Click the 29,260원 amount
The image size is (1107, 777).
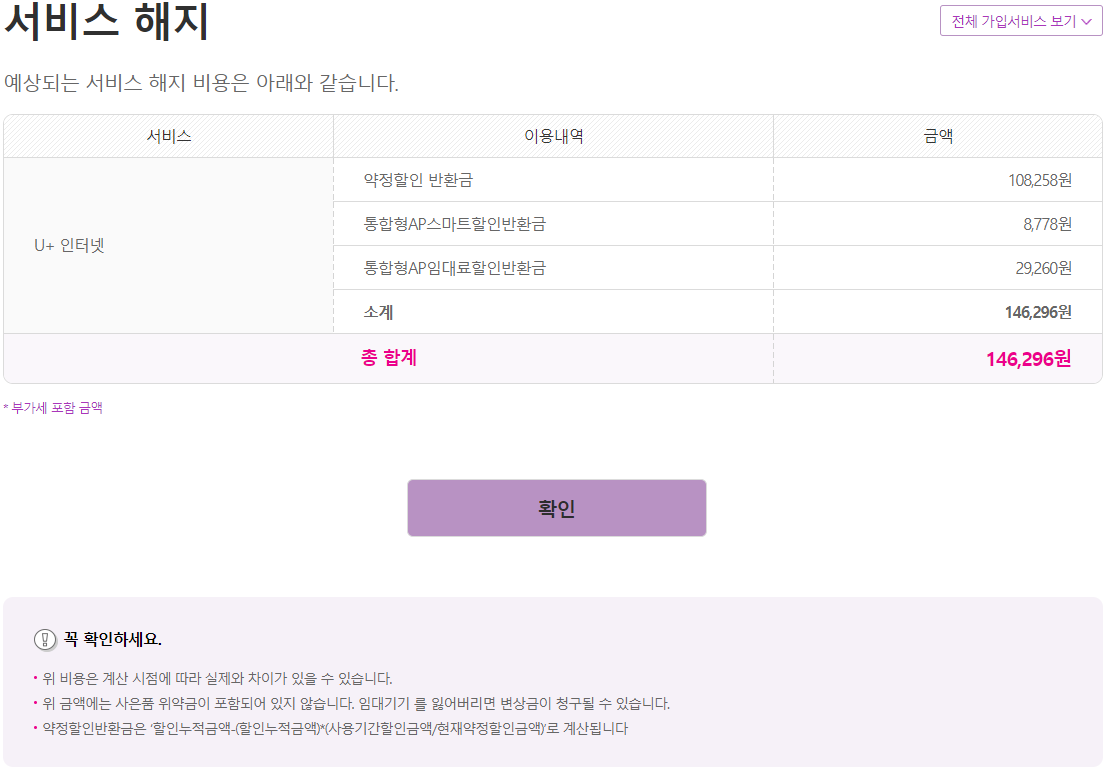1043,268
